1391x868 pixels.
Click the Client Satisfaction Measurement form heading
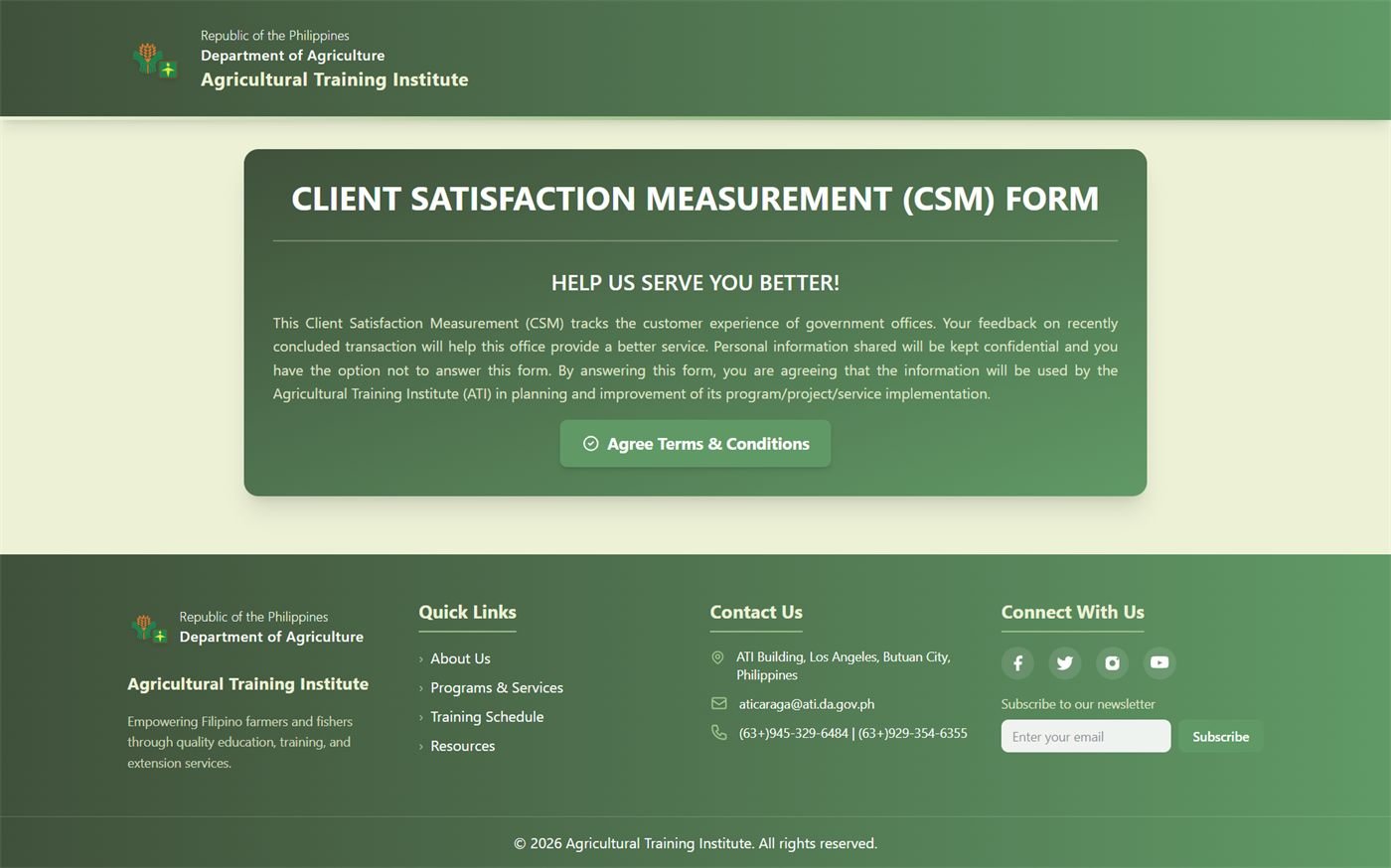(695, 199)
